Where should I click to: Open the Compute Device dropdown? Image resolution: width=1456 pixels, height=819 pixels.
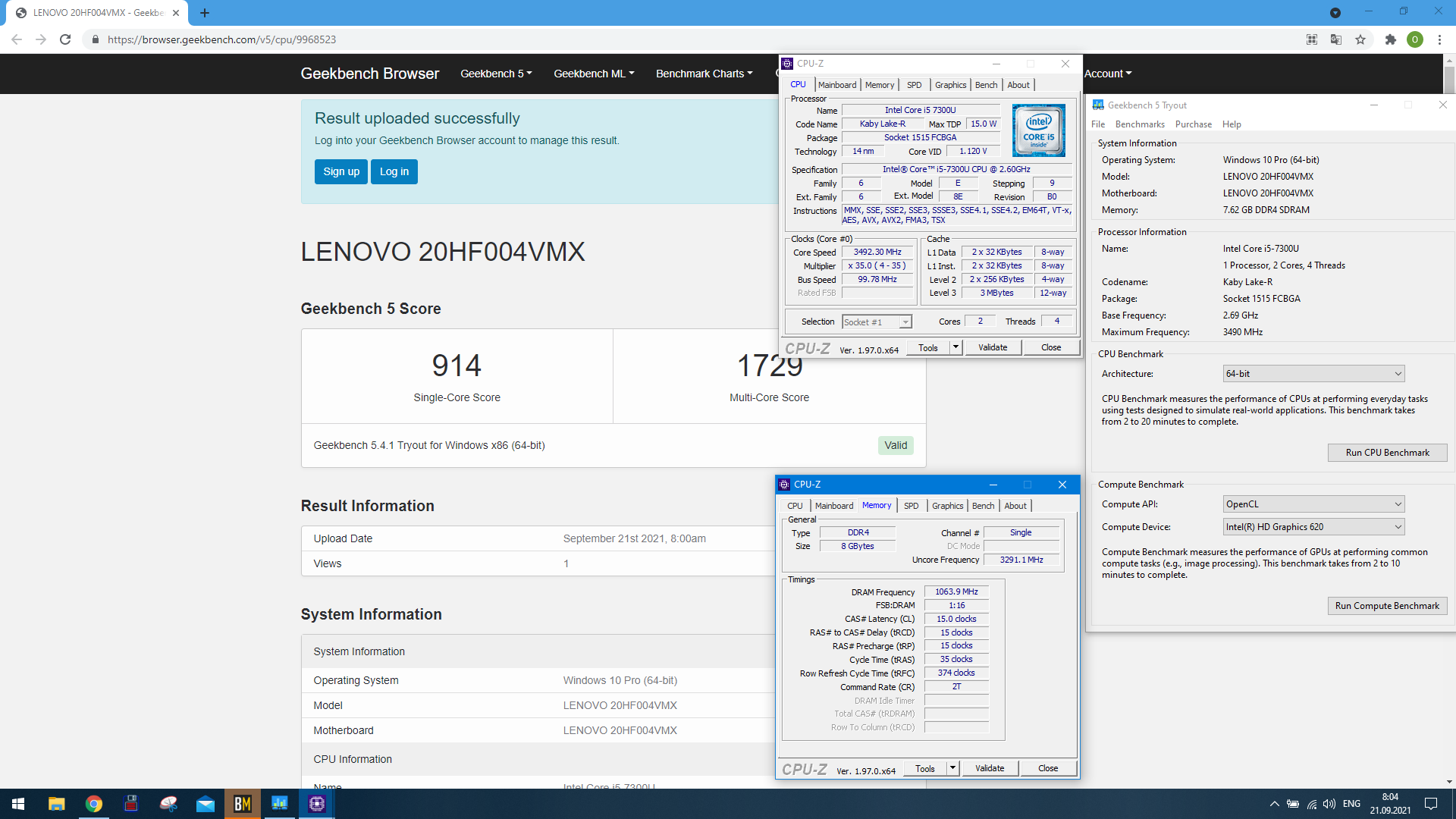[x=1313, y=527]
